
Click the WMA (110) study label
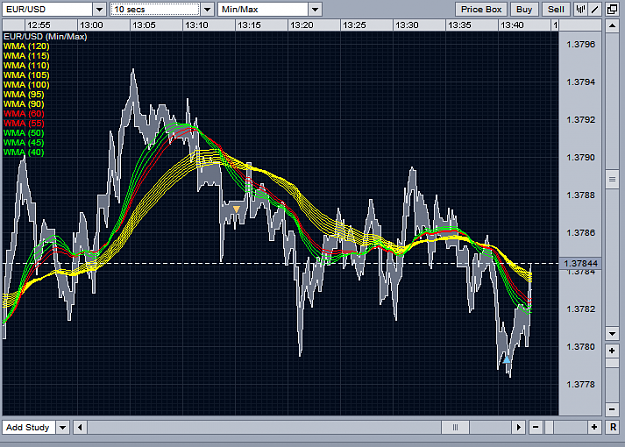point(26,65)
